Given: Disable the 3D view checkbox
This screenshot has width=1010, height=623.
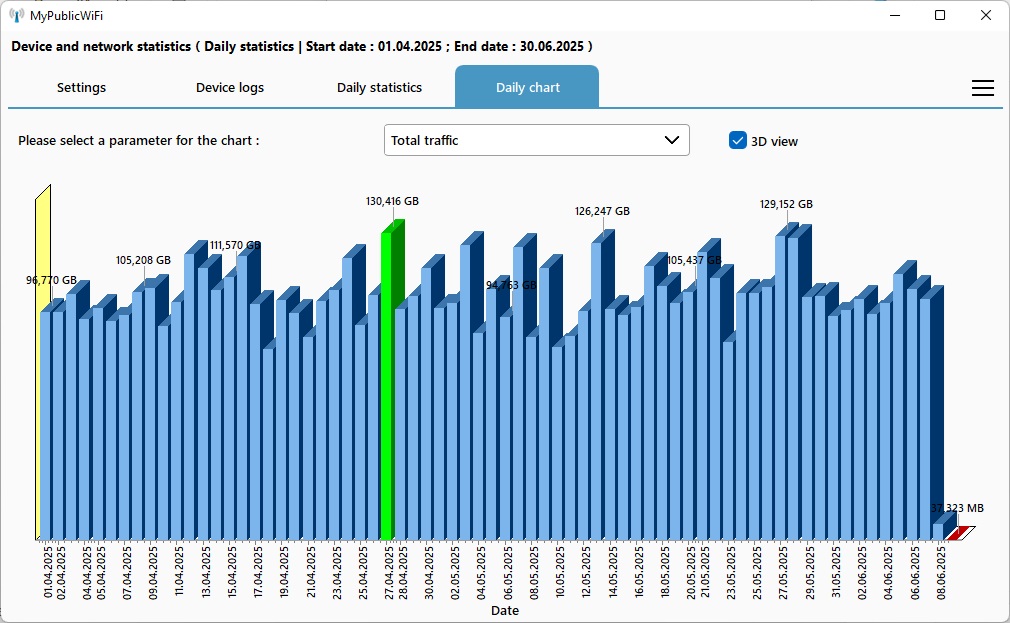Looking at the screenshot, I should pyautogui.click(x=738, y=141).
